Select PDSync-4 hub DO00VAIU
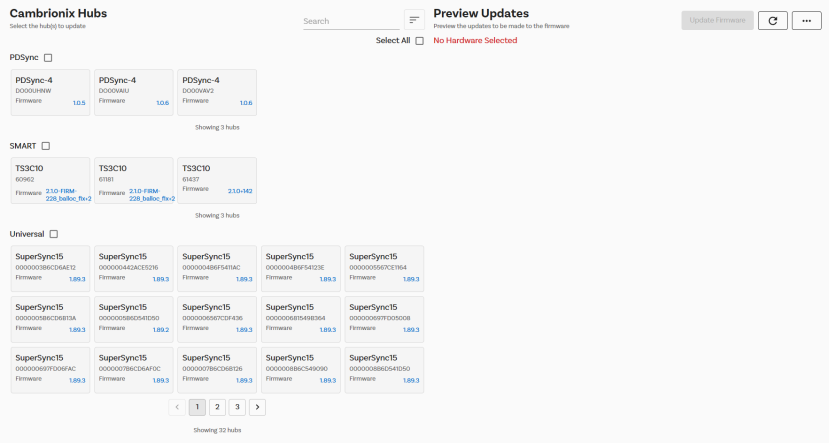 click(x=134, y=93)
